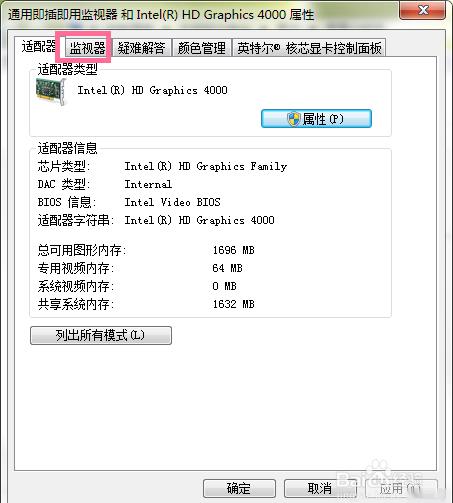453x503 pixels.
Task: Click the 适配器字符串 value text
Action: coord(199,220)
